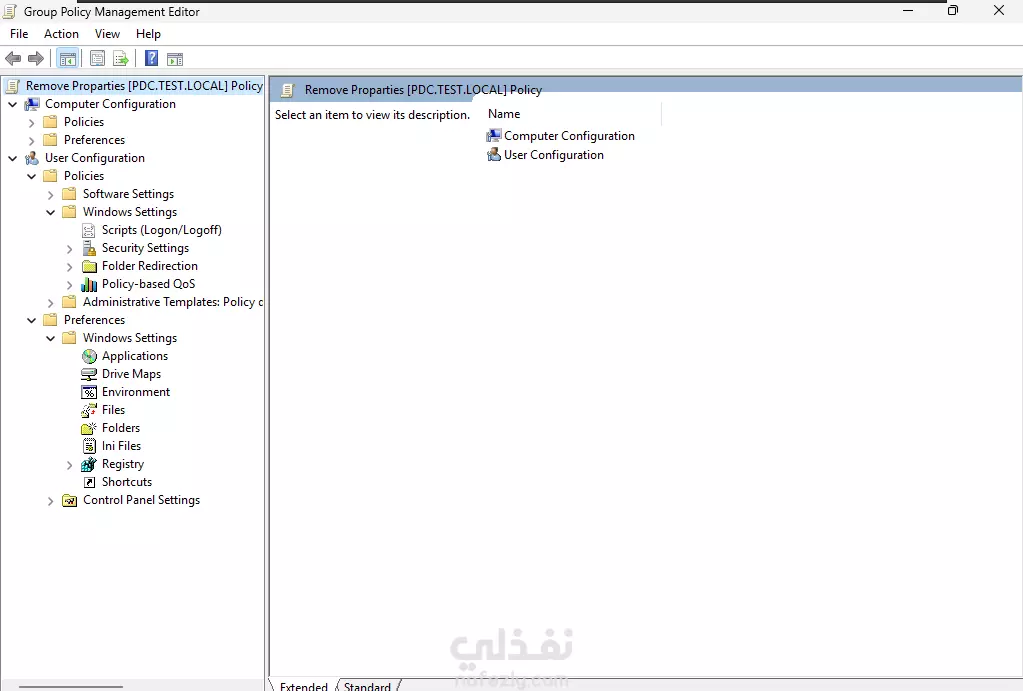Click the tree pane horizontal scrollbar

click(70, 686)
